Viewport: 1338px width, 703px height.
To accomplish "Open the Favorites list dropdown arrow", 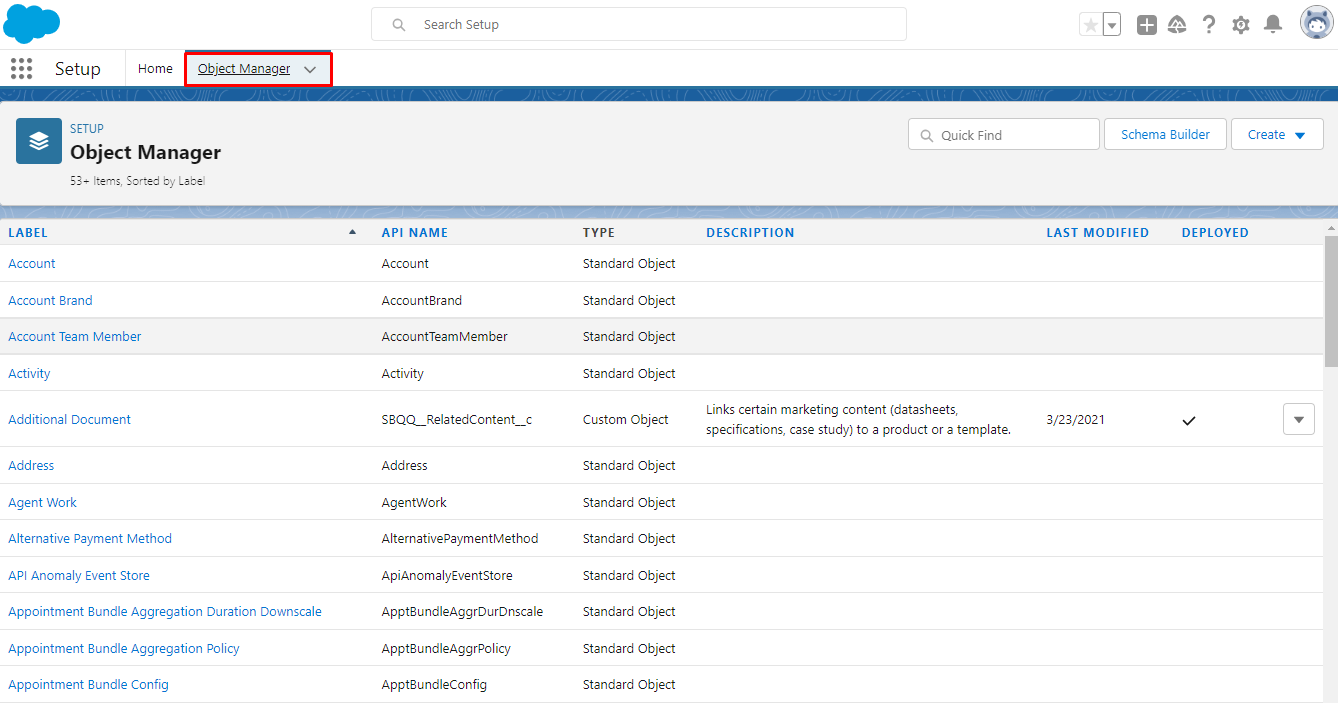I will click(x=1112, y=25).
